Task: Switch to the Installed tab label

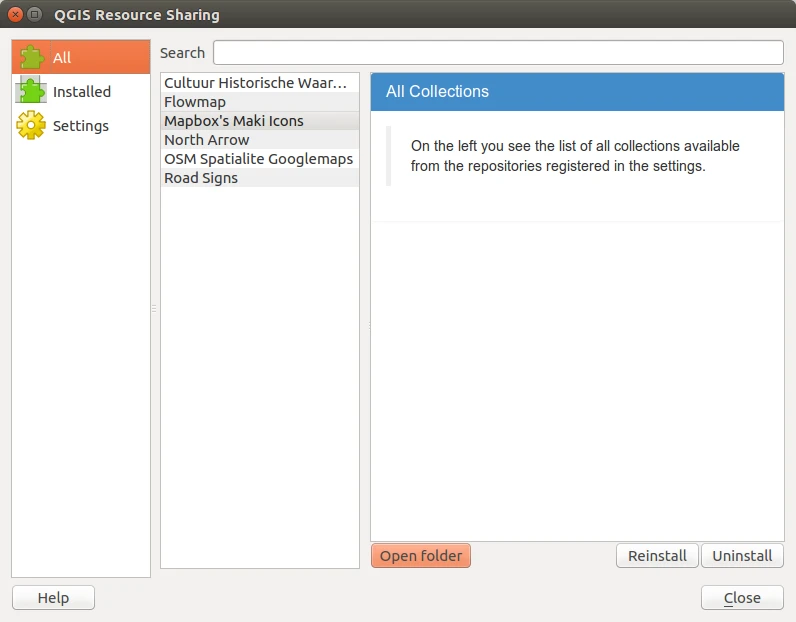Action: [82, 91]
